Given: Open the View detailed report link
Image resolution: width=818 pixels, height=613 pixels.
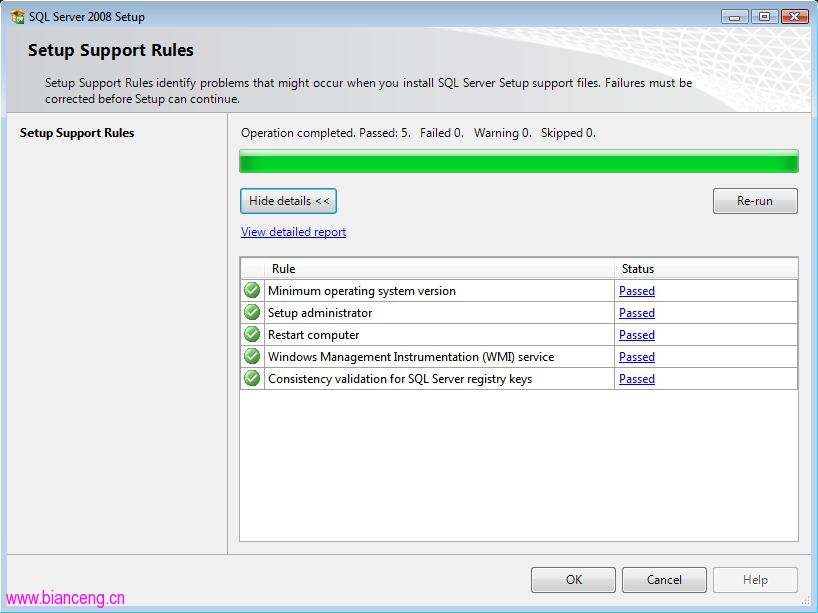Looking at the screenshot, I should coord(293,232).
